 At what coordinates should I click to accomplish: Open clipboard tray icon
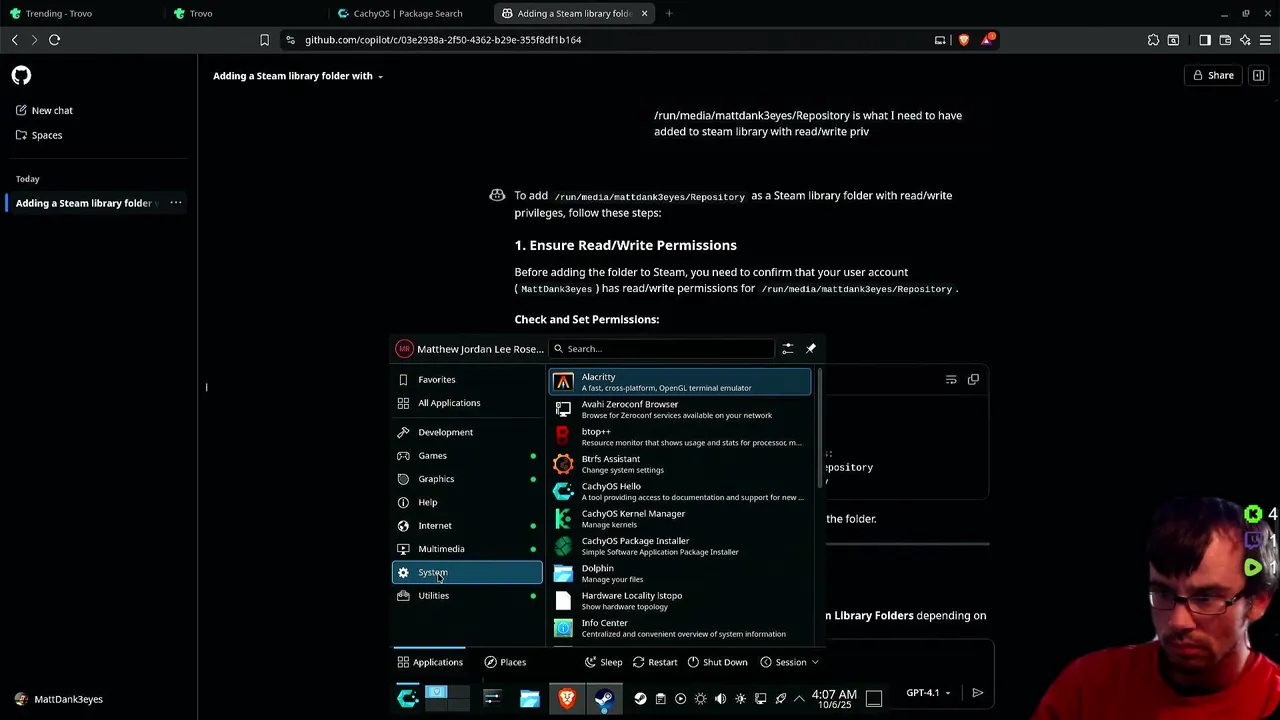[x=660, y=699]
